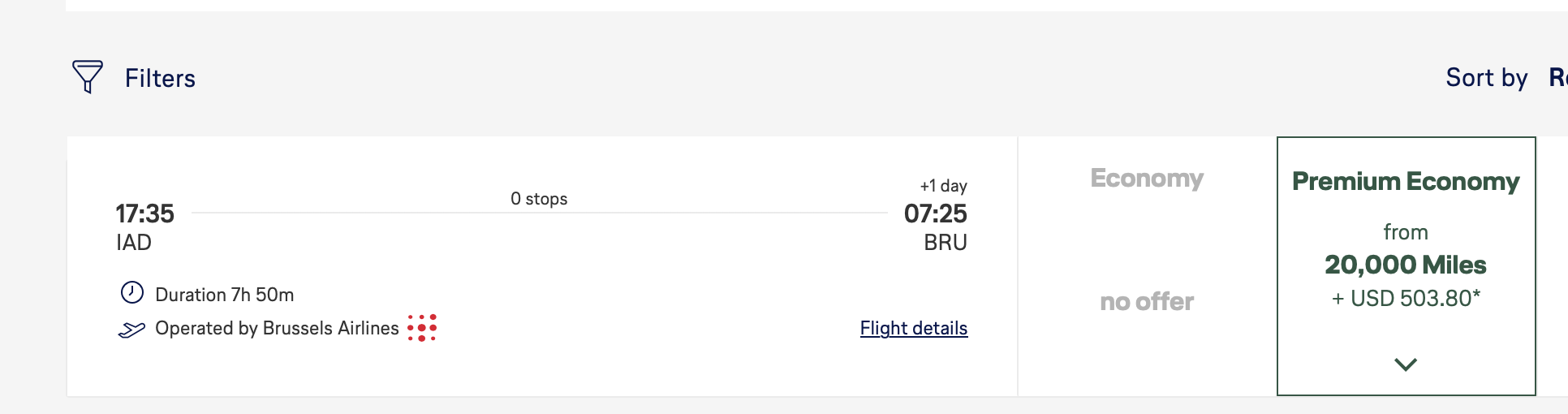This screenshot has width=1568, height=414.
Task: Click the 17:35 departure time
Action: pyautogui.click(x=144, y=213)
